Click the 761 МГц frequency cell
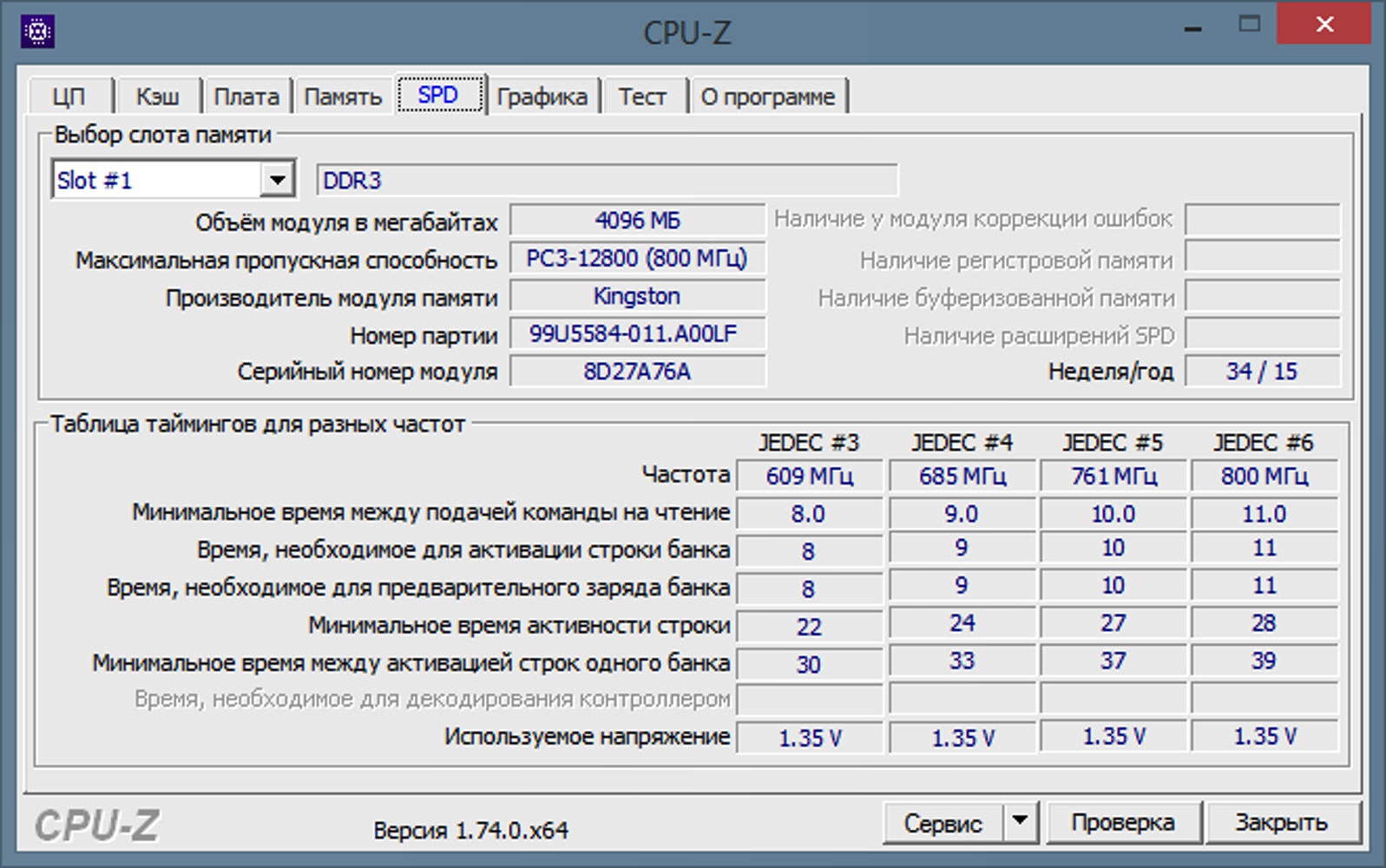 (1113, 476)
